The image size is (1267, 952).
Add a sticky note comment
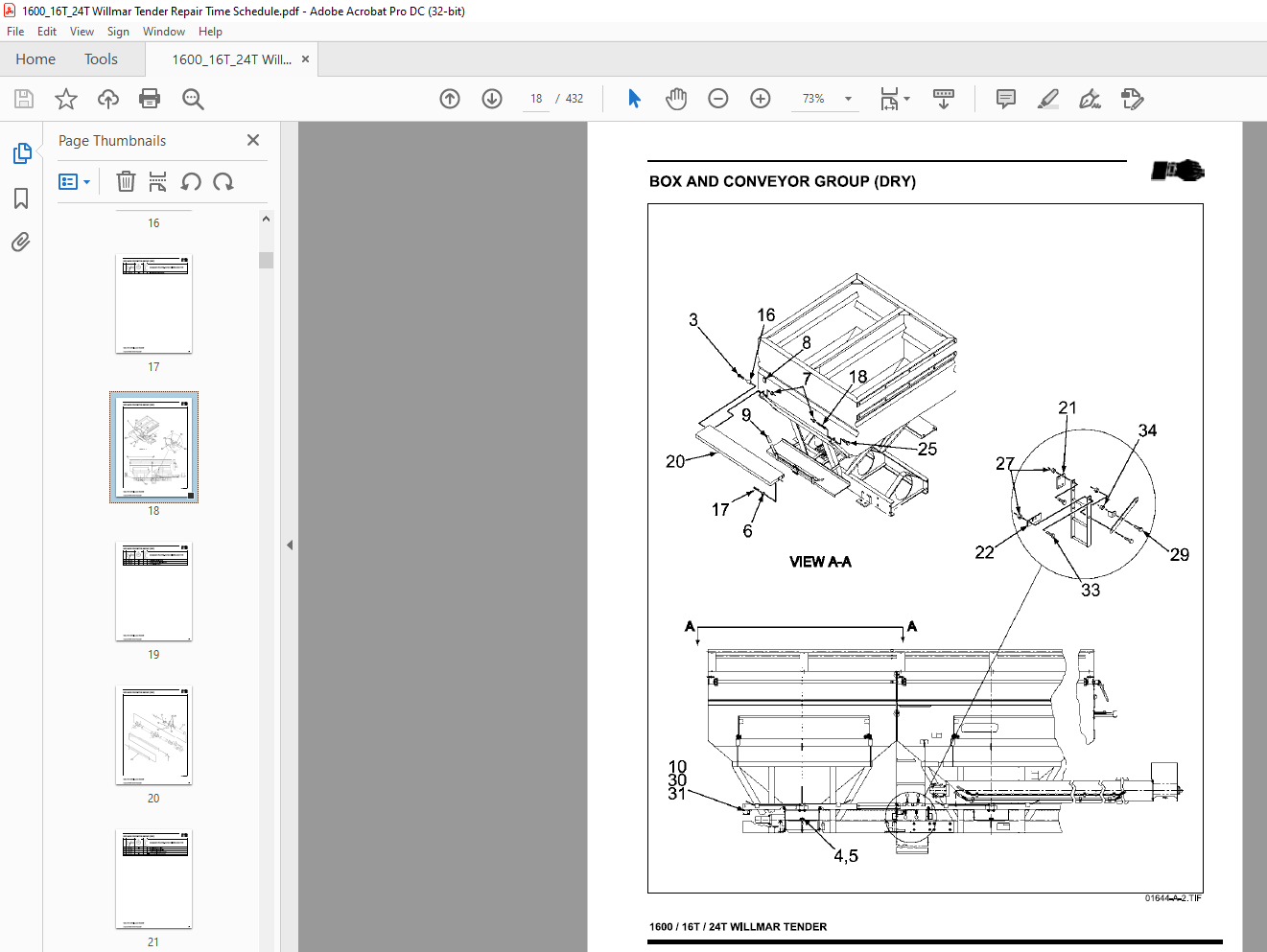(x=1006, y=99)
